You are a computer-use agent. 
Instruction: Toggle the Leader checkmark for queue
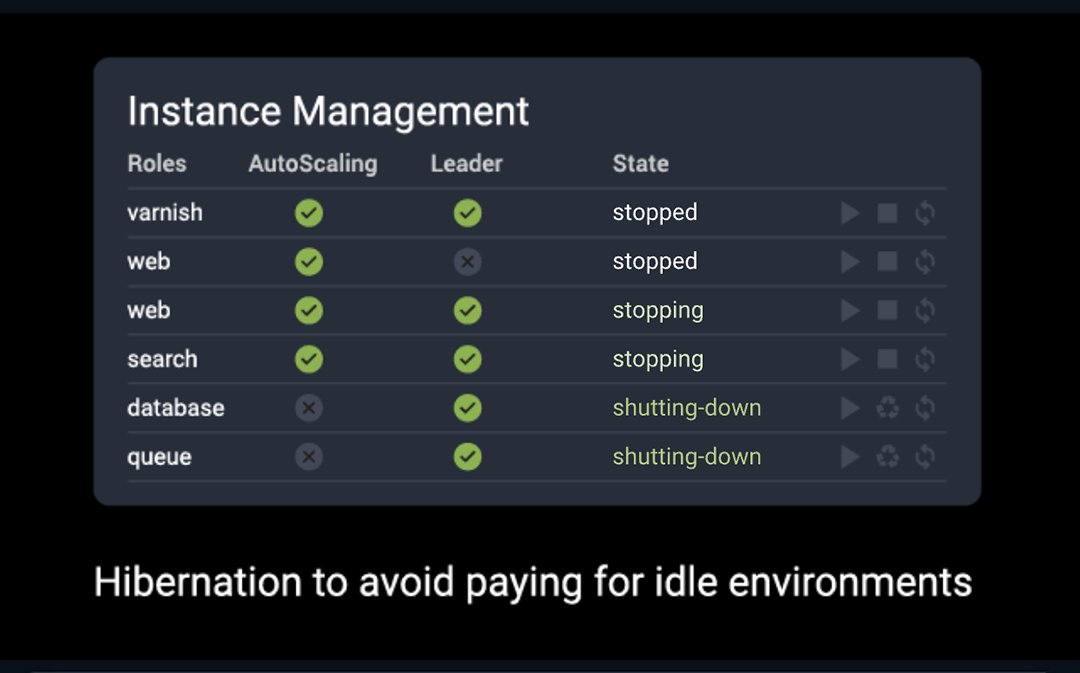pyautogui.click(x=468, y=457)
